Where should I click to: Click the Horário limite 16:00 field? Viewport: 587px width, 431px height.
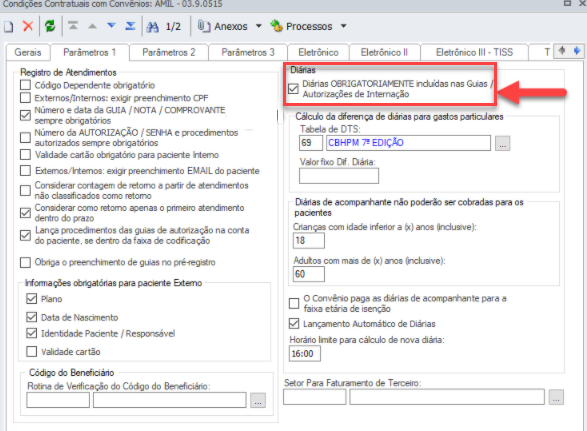point(305,353)
